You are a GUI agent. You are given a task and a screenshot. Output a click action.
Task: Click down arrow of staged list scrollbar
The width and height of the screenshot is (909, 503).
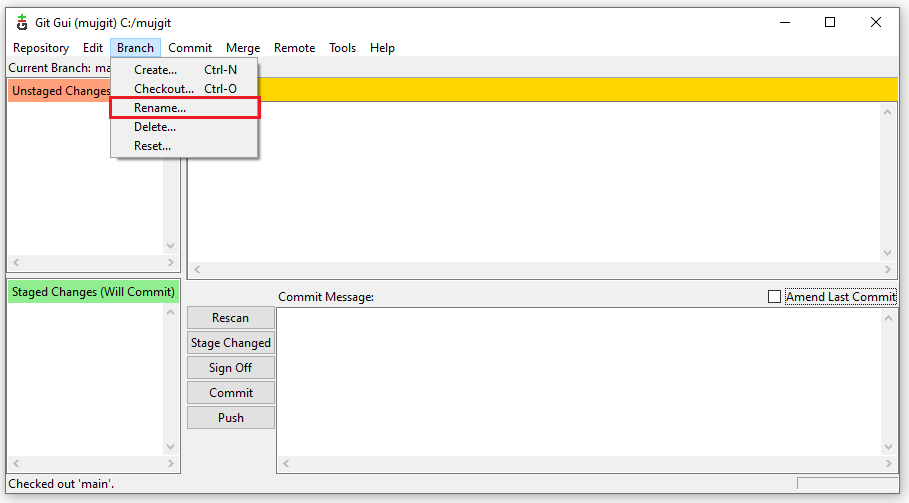coord(170,447)
